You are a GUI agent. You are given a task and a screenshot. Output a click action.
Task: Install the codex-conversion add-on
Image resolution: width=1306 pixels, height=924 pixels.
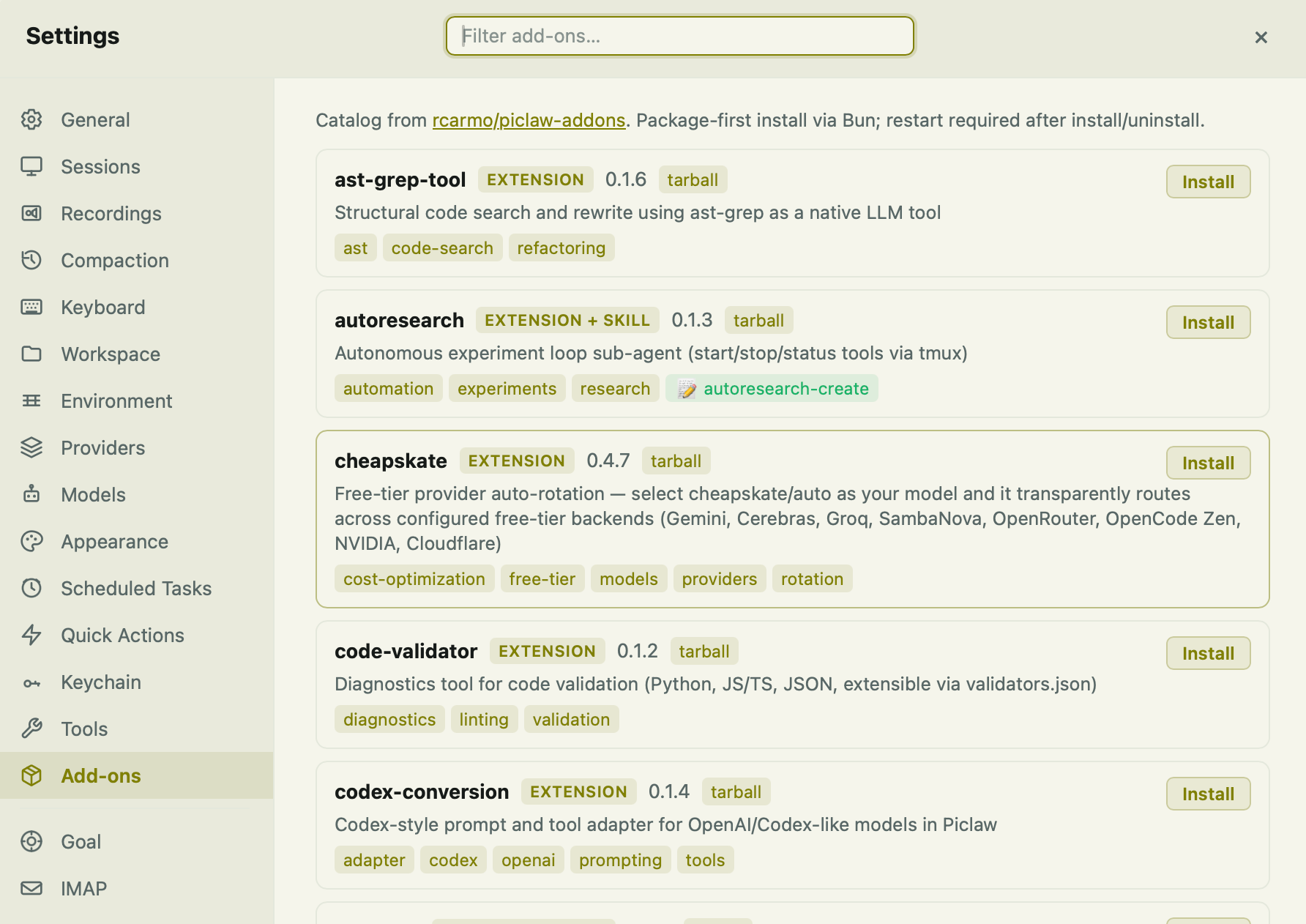pyautogui.click(x=1208, y=794)
